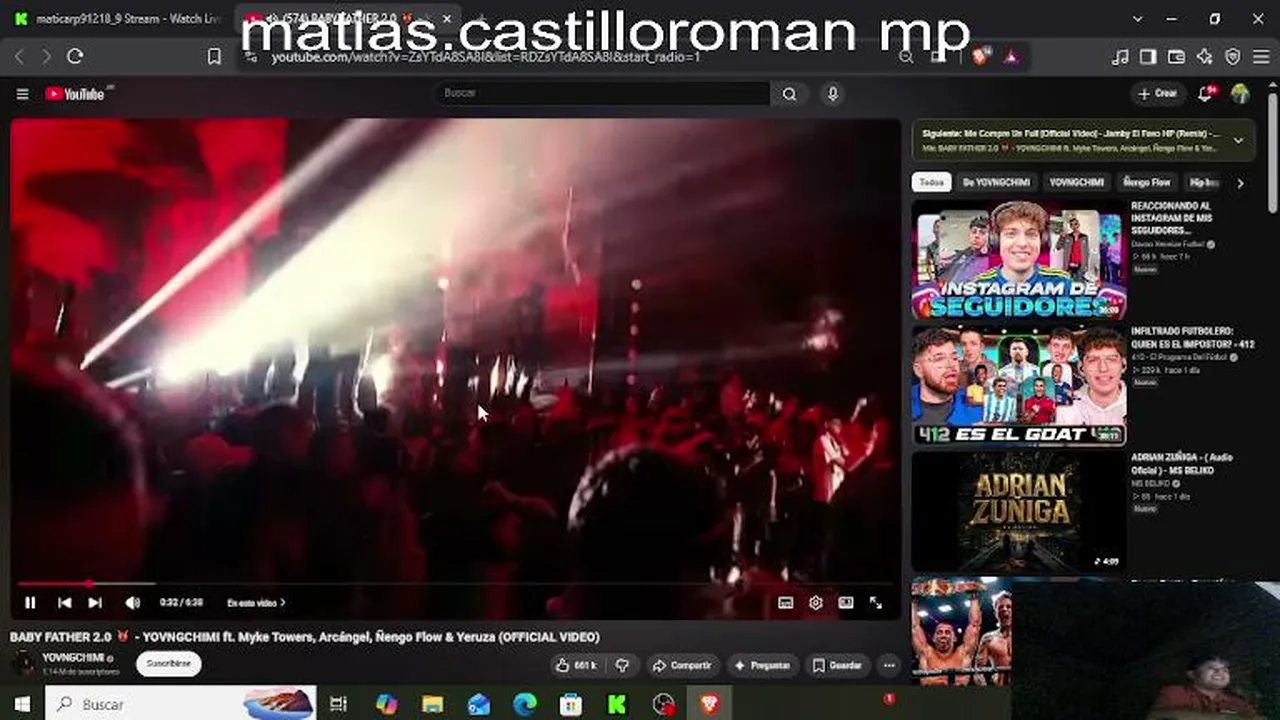Open the Windows Start menu
The height and width of the screenshot is (720, 1280).
[x=22, y=704]
